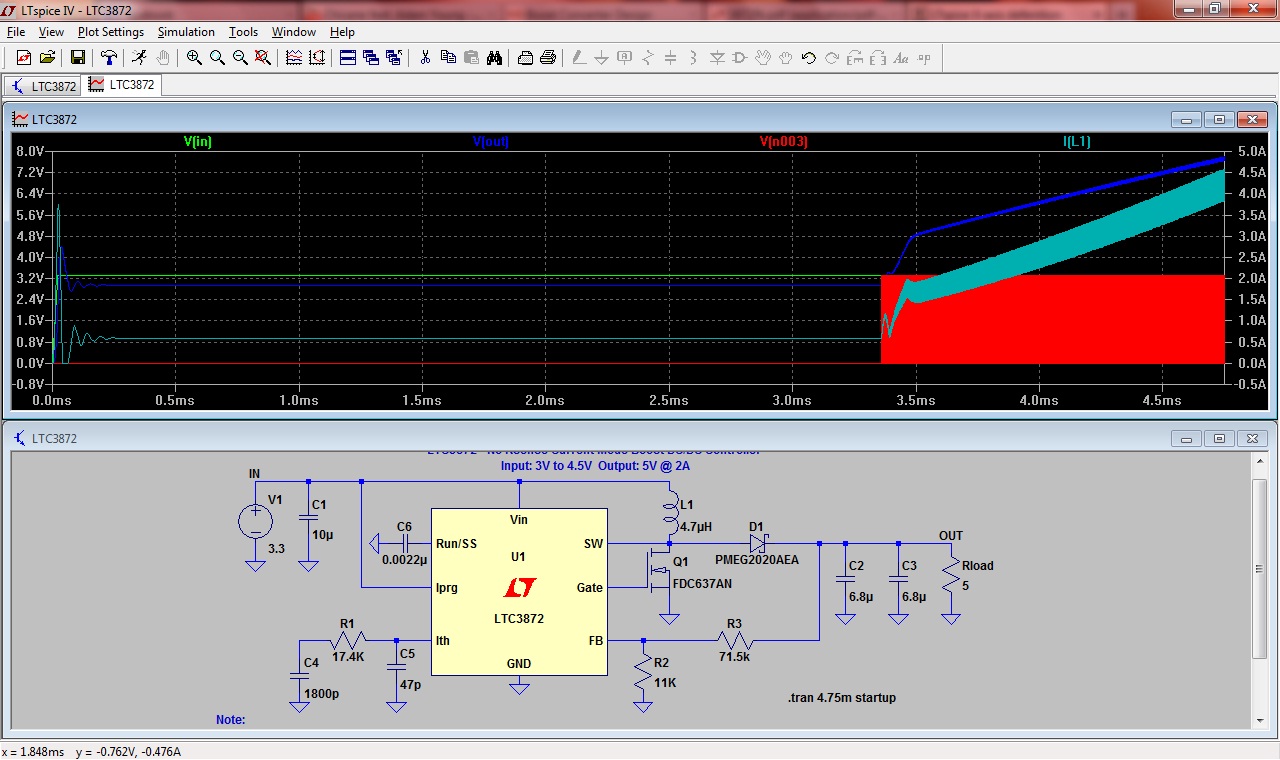Switch to the LTC3872 schematic tab
Image resolution: width=1280 pixels, height=760 pixels.
point(43,86)
